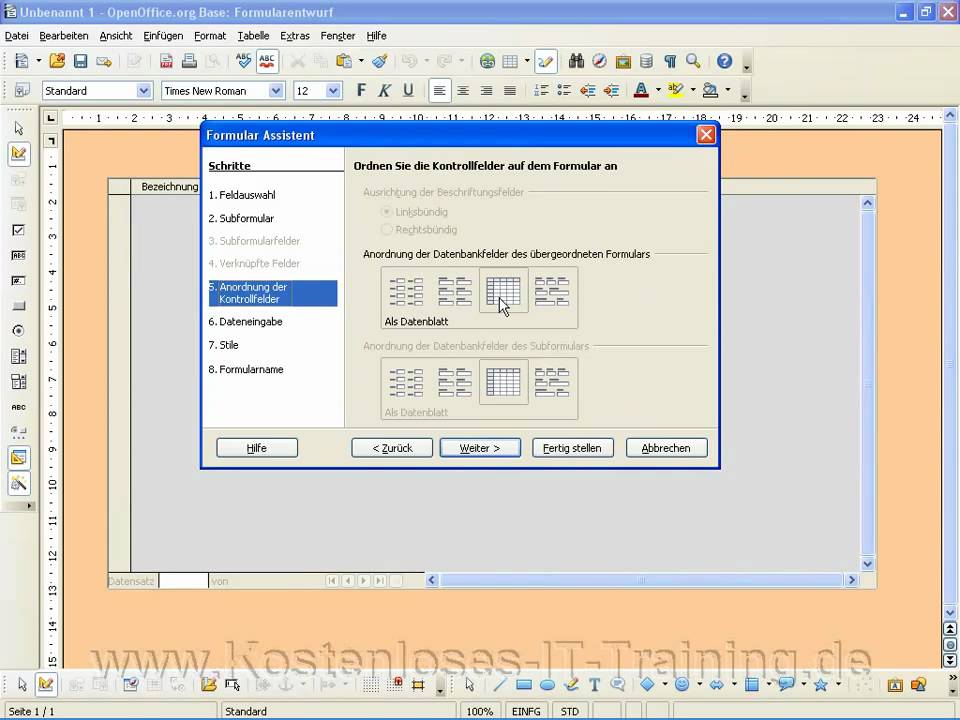Select the Check Box form control
This screenshot has height=720, width=960.
[x=18, y=230]
